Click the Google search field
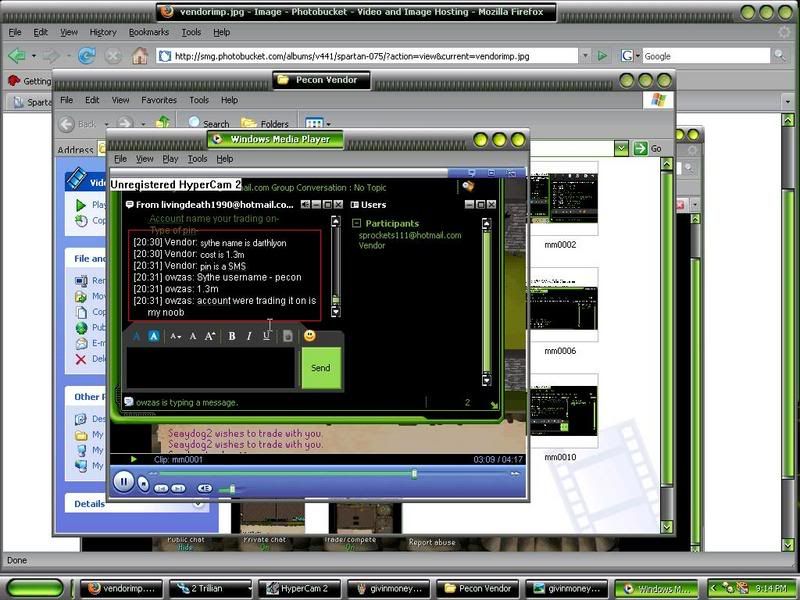800x600 pixels. click(x=706, y=56)
